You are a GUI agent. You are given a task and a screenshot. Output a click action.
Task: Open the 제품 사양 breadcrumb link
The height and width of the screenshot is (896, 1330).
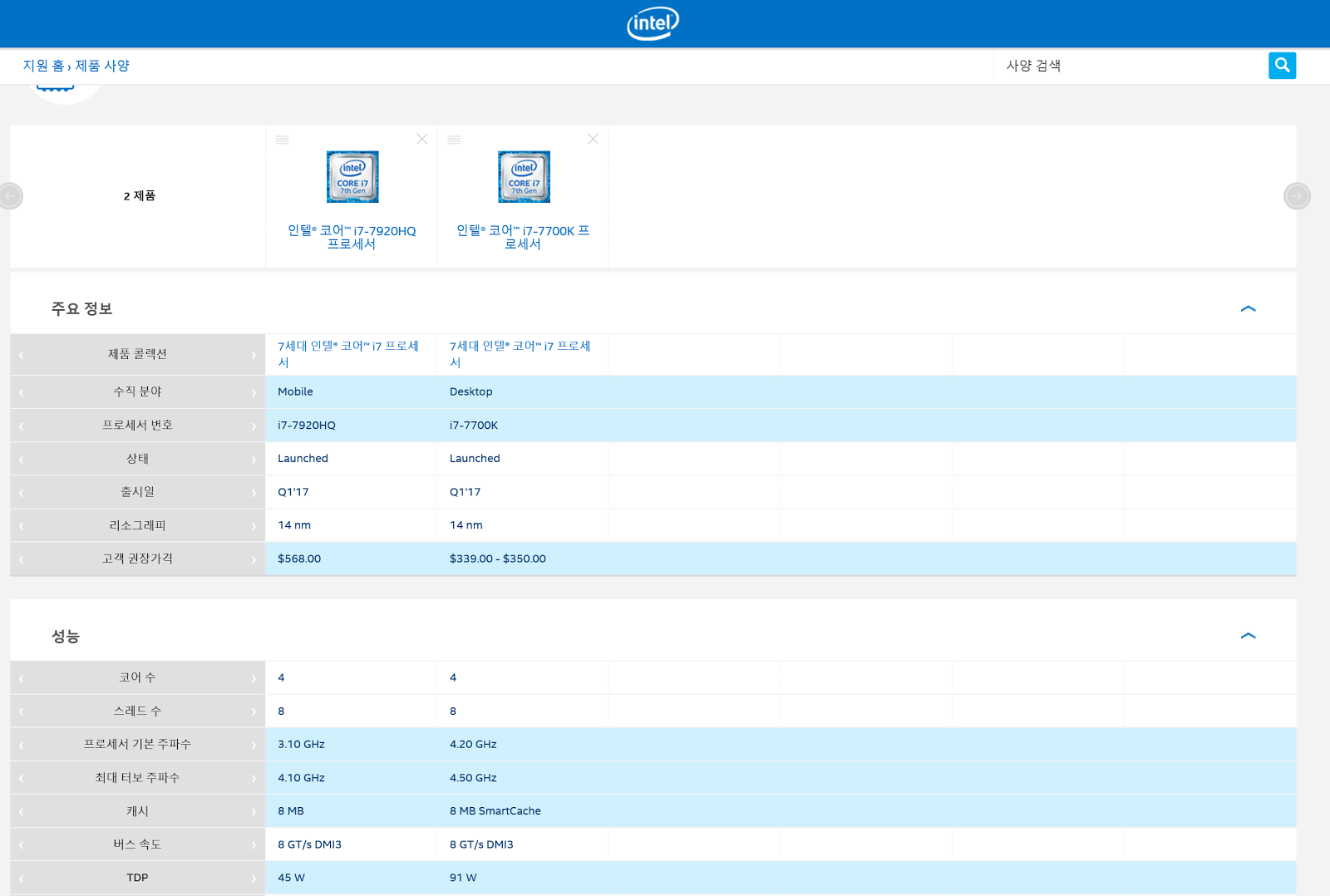click(102, 66)
